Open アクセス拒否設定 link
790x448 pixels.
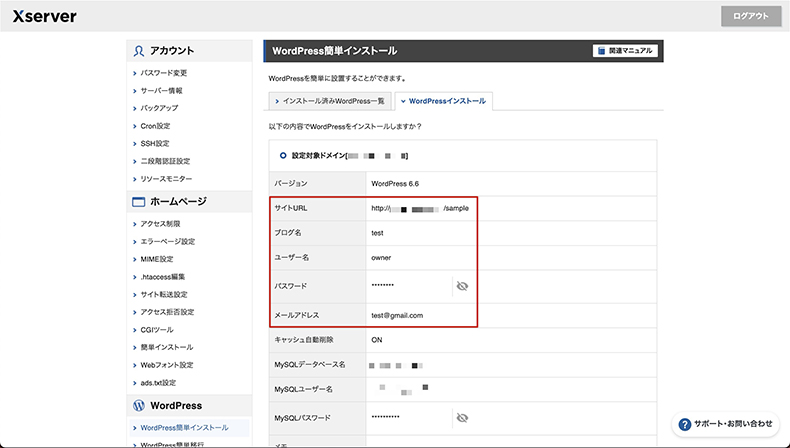tap(167, 312)
